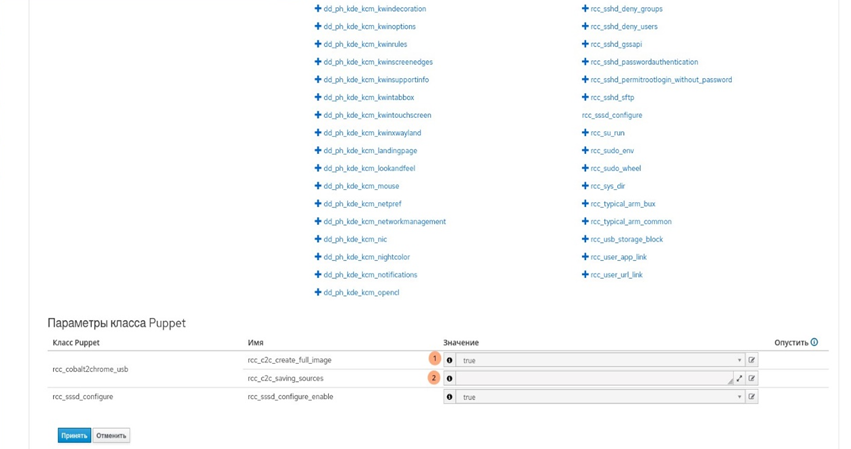Image resolution: width=851 pixels, height=449 pixels.
Task: Click info icon for rcc_c2c_create_full_image
Action: [x=449, y=360]
